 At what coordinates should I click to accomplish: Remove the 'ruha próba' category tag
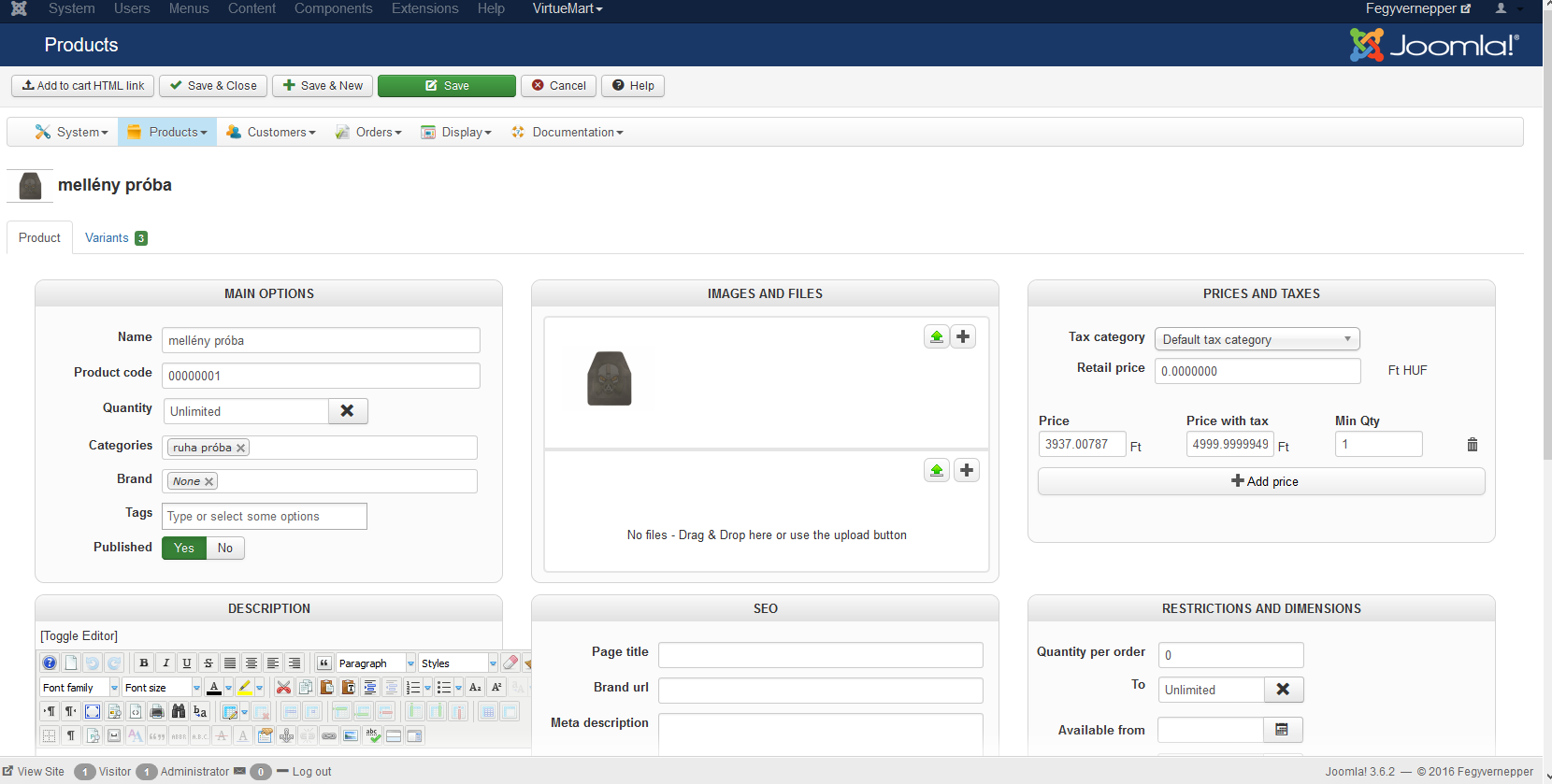tap(241, 448)
